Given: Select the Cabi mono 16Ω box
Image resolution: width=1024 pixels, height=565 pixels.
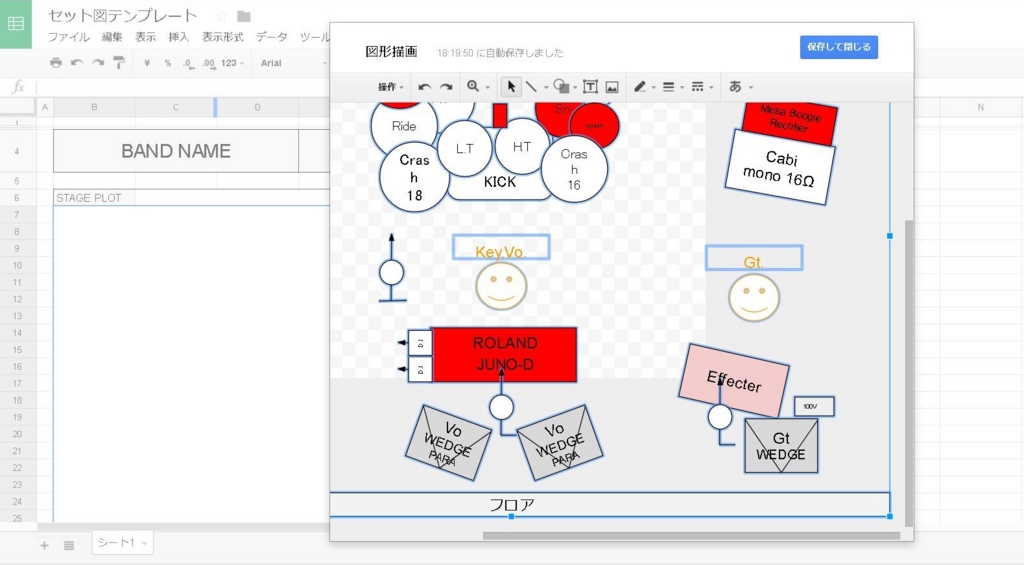Looking at the screenshot, I should tap(779, 167).
